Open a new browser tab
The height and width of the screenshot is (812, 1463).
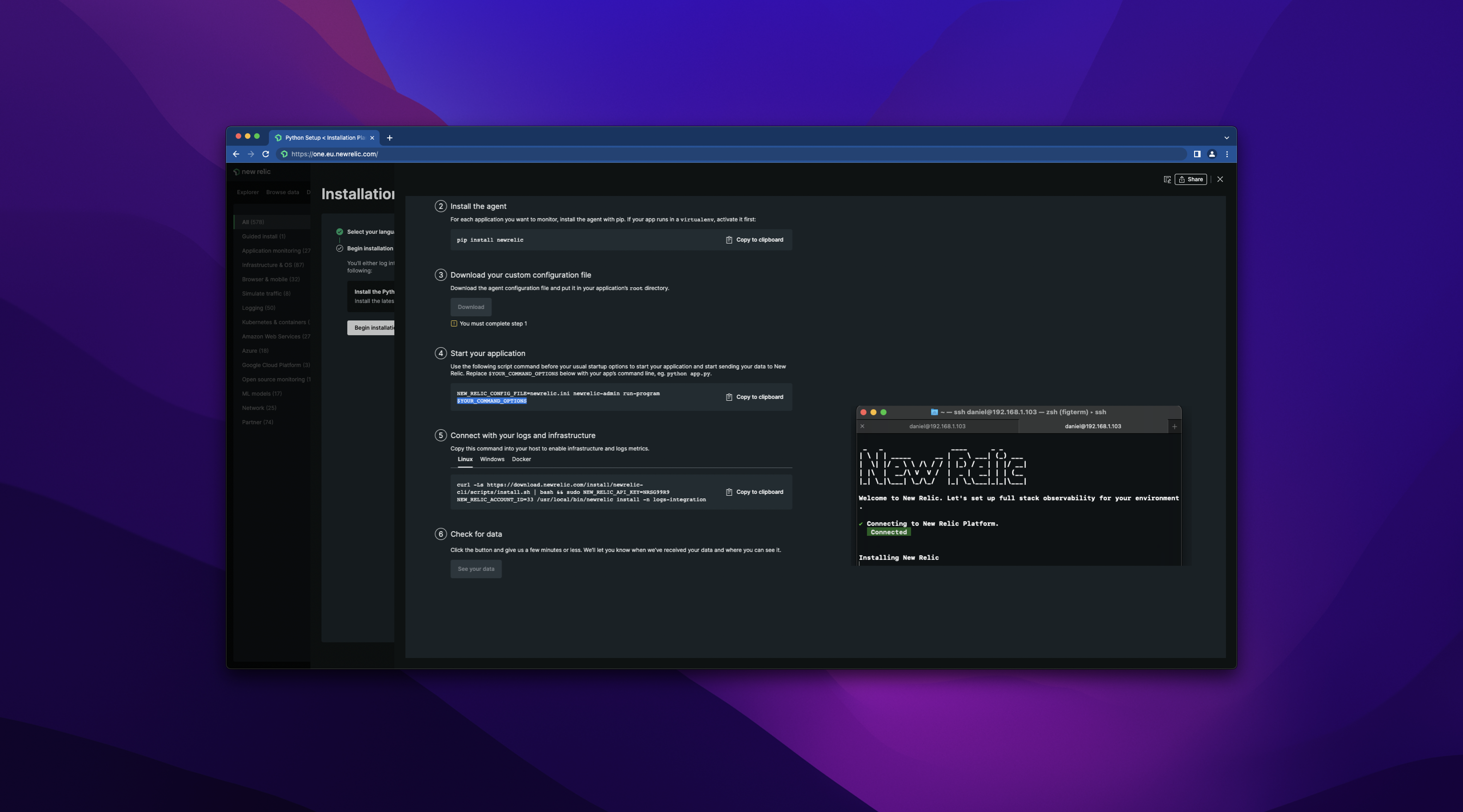(x=390, y=138)
